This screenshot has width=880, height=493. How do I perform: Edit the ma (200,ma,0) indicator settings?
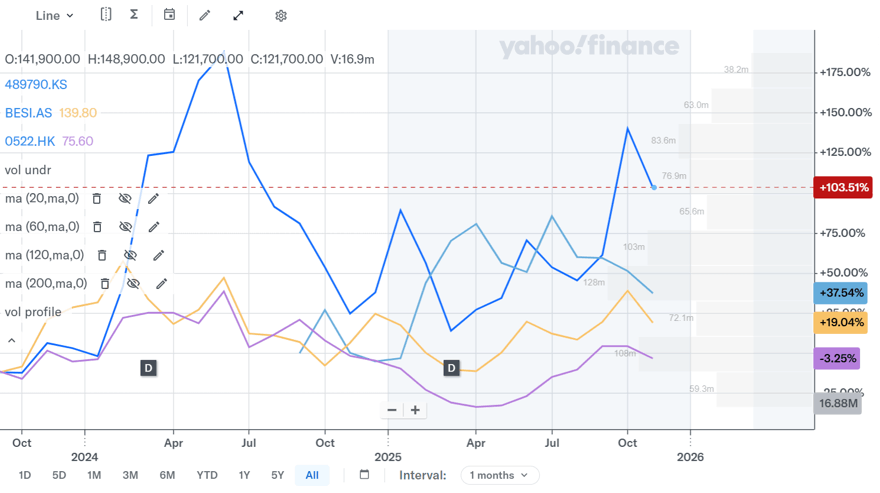click(161, 284)
